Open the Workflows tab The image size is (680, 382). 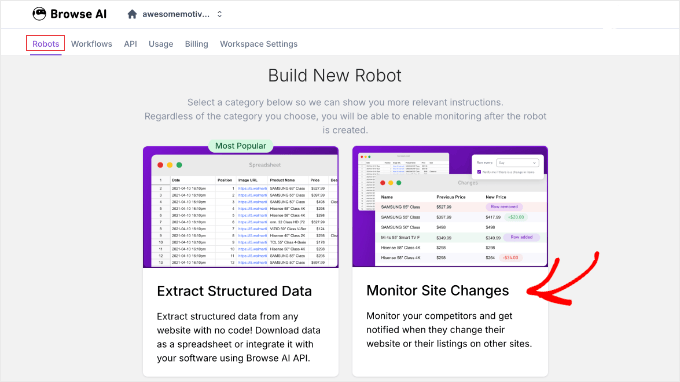92,44
